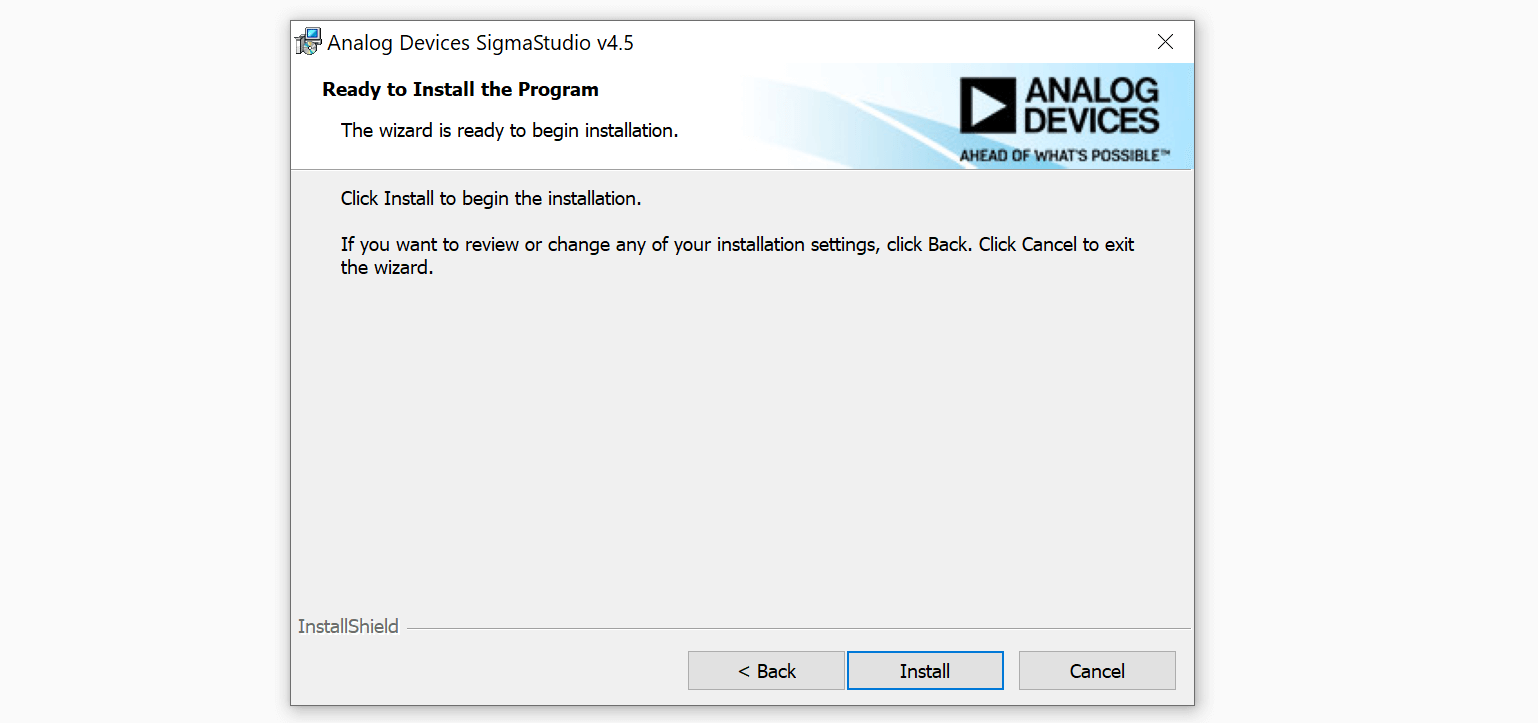The image size is (1538, 723).
Task: Start installation with the Install button
Action: [x=925, y=671]
